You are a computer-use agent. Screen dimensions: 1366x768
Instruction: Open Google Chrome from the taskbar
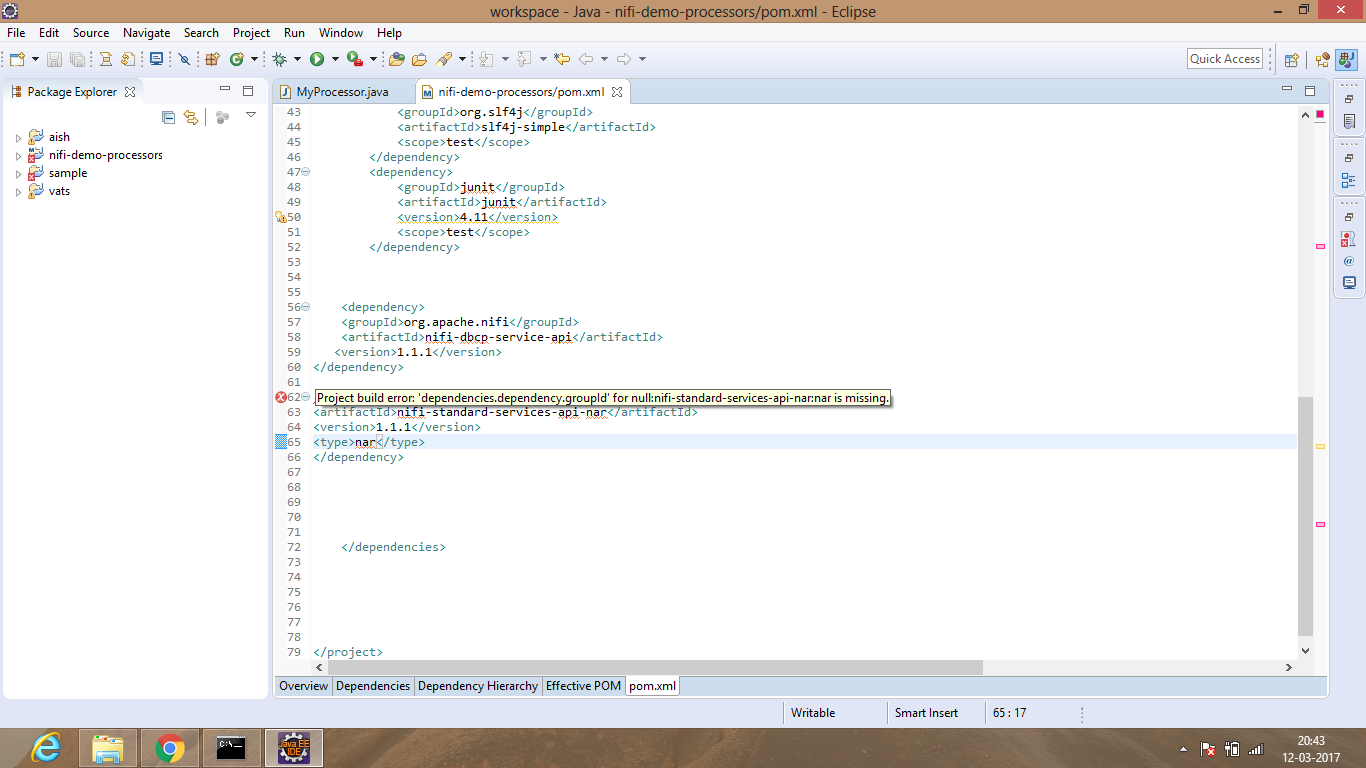tap(170, 748)
